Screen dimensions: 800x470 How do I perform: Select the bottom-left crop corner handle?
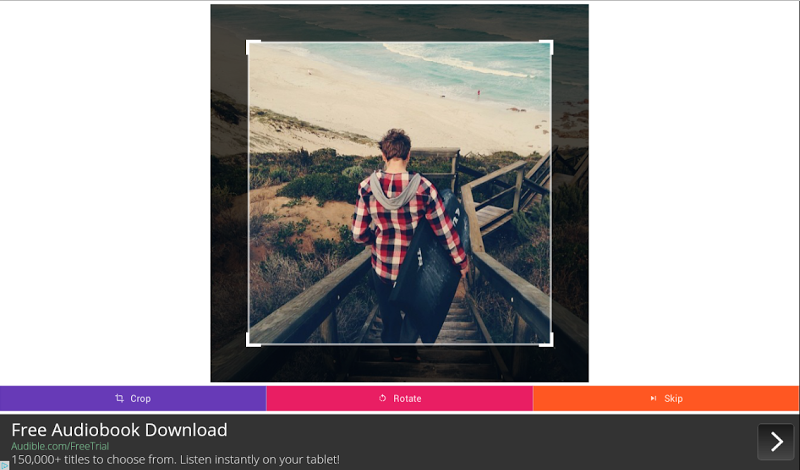pos(253,340)
